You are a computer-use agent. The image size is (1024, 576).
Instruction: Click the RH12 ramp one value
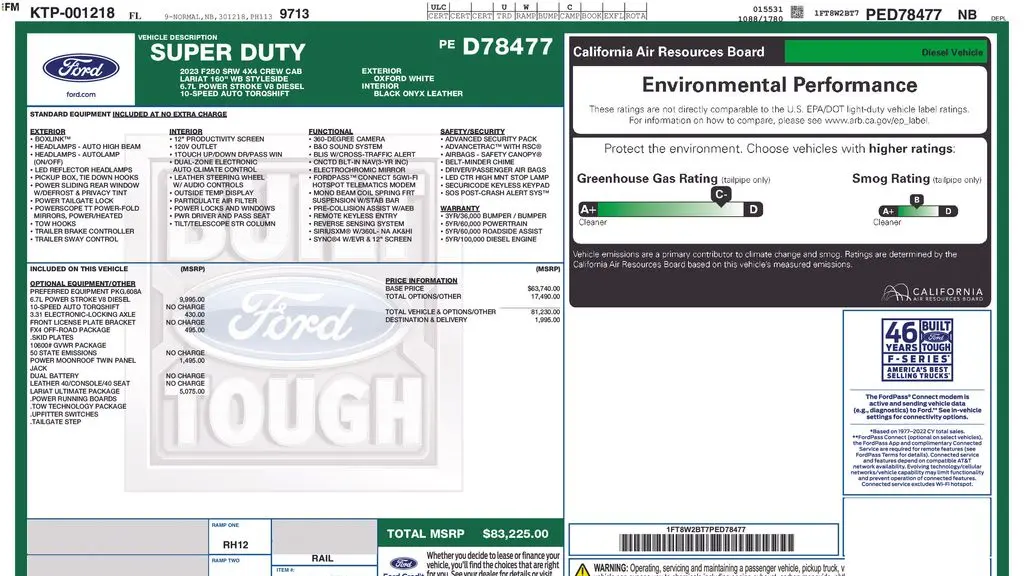[x=236, y=545]
